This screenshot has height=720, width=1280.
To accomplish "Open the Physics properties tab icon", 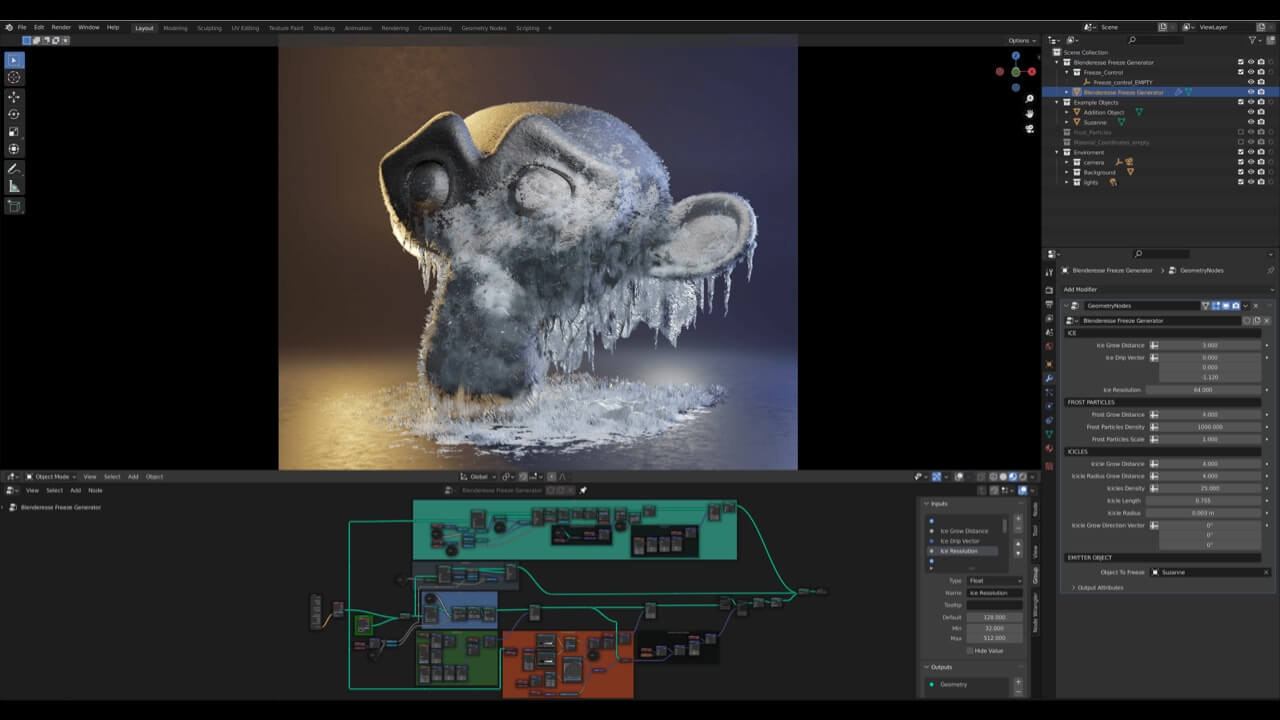I will click(x=1049, y=406).
